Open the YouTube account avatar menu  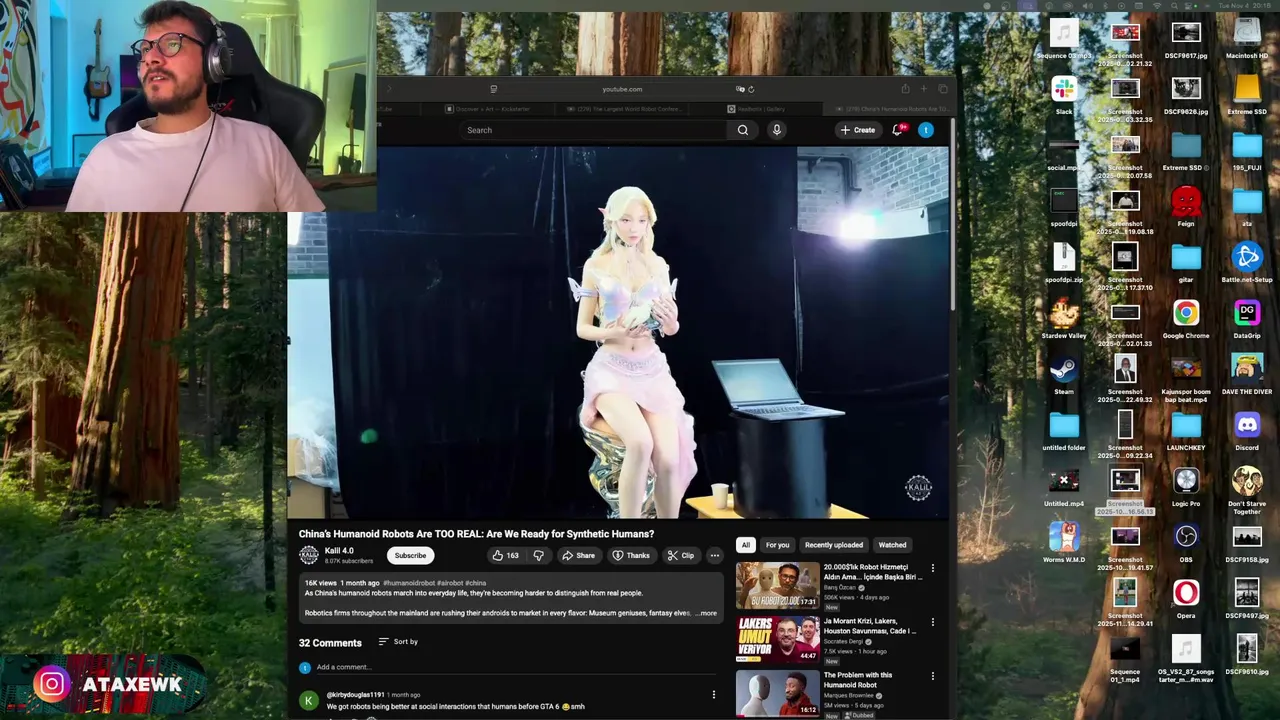coord(926,130)
